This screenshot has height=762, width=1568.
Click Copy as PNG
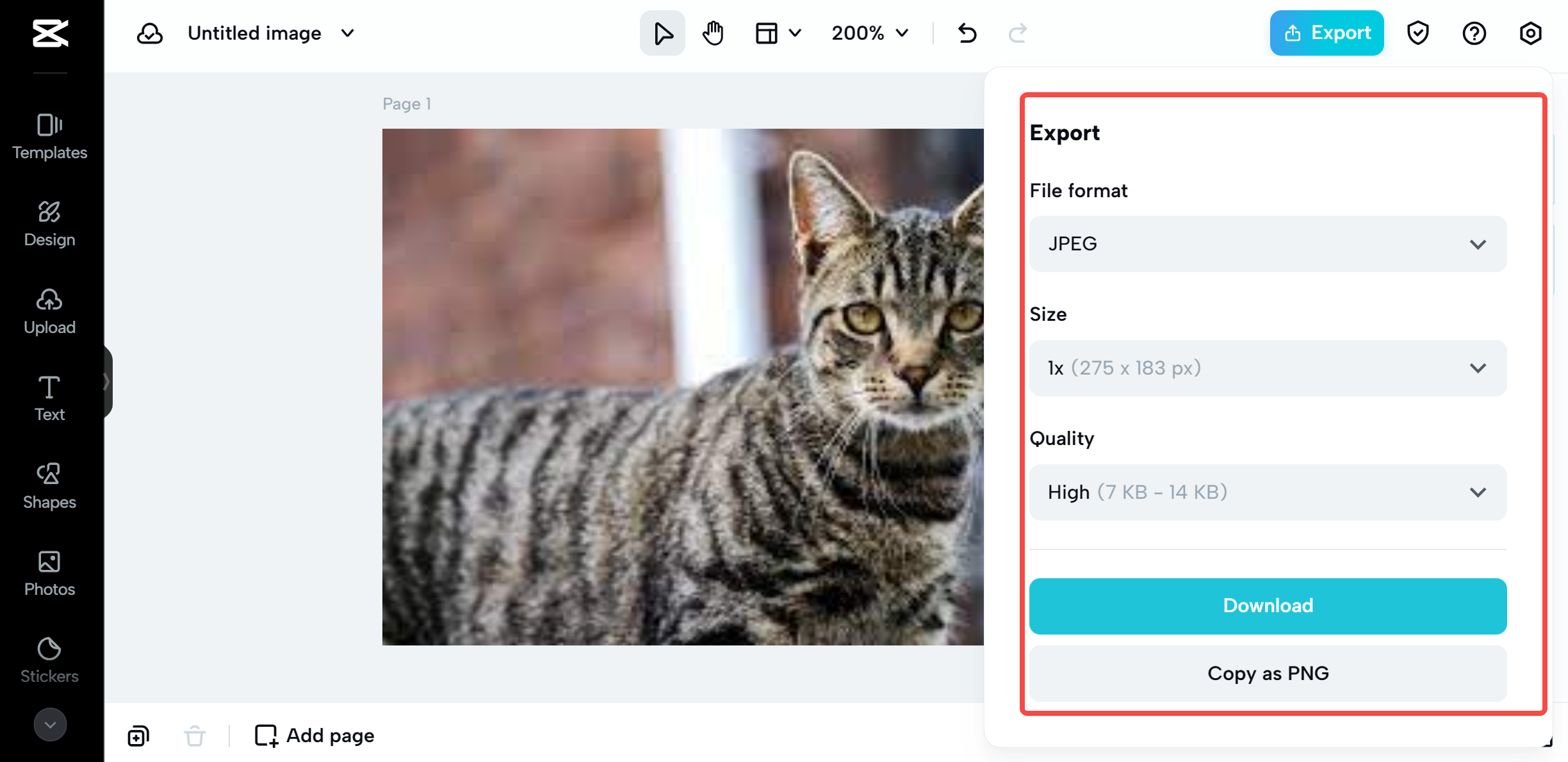coord(1268,673)
